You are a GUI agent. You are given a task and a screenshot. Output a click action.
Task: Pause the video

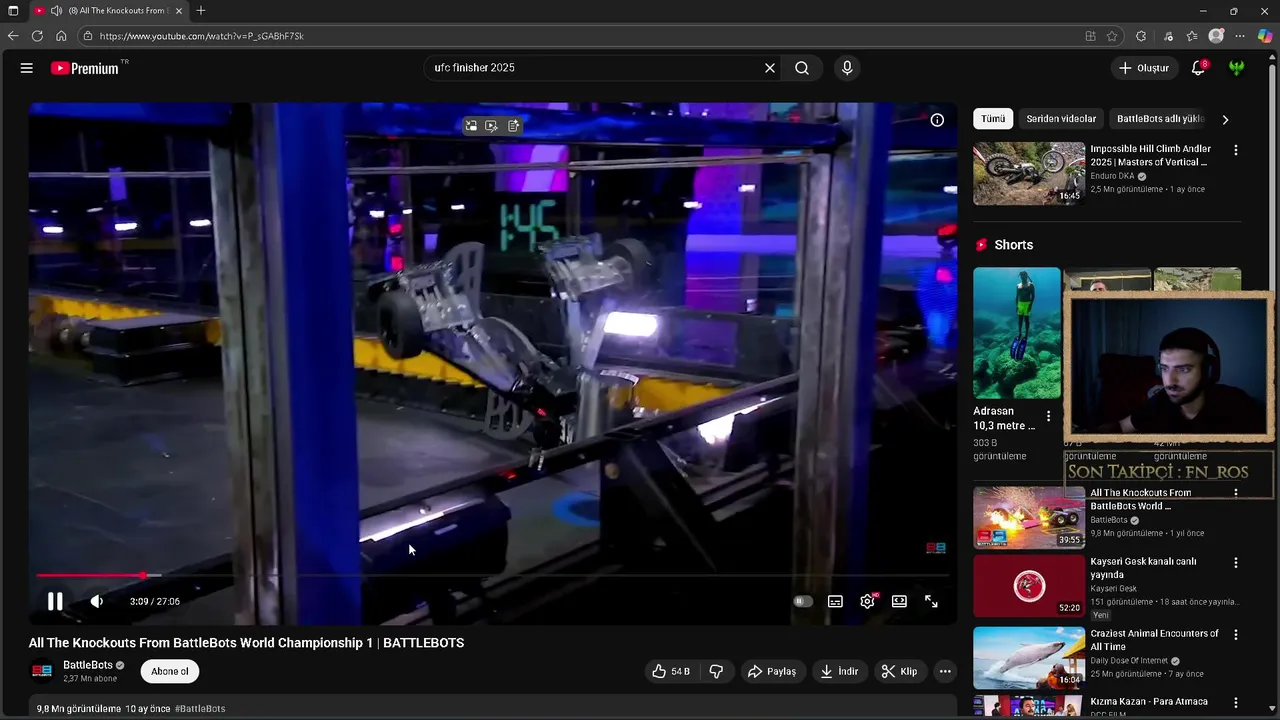[x=55, y=601]
